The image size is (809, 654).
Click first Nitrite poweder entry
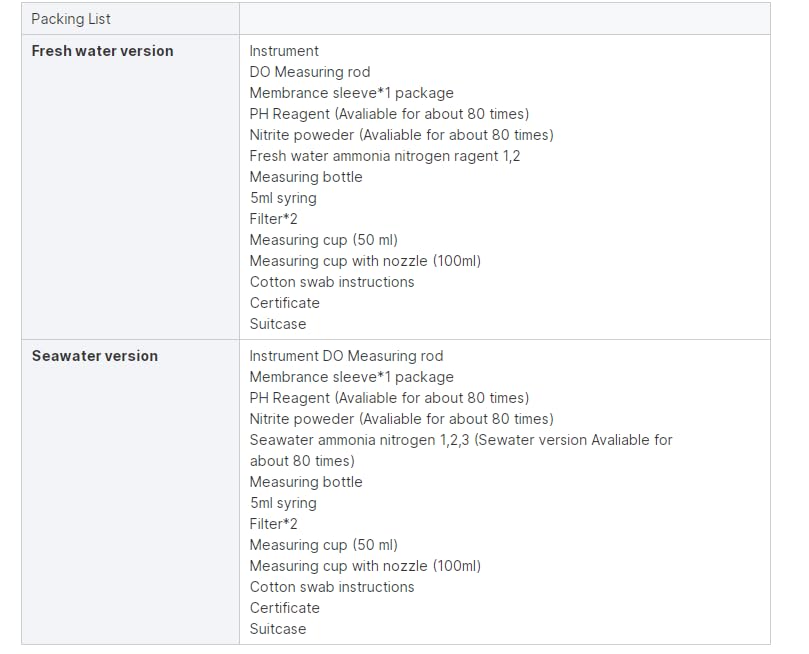pos(401,135)
